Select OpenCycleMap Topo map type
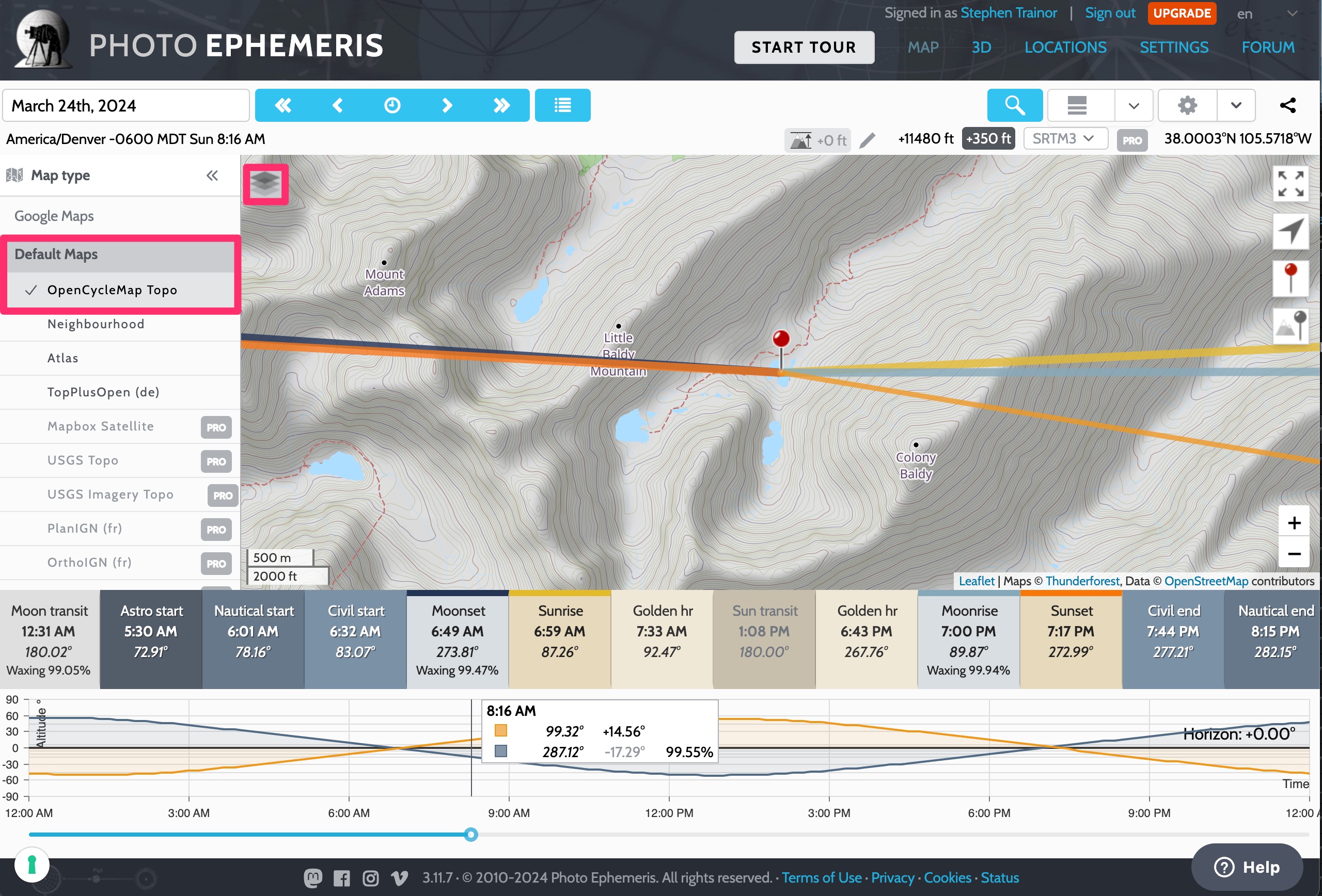 (120, 290)
